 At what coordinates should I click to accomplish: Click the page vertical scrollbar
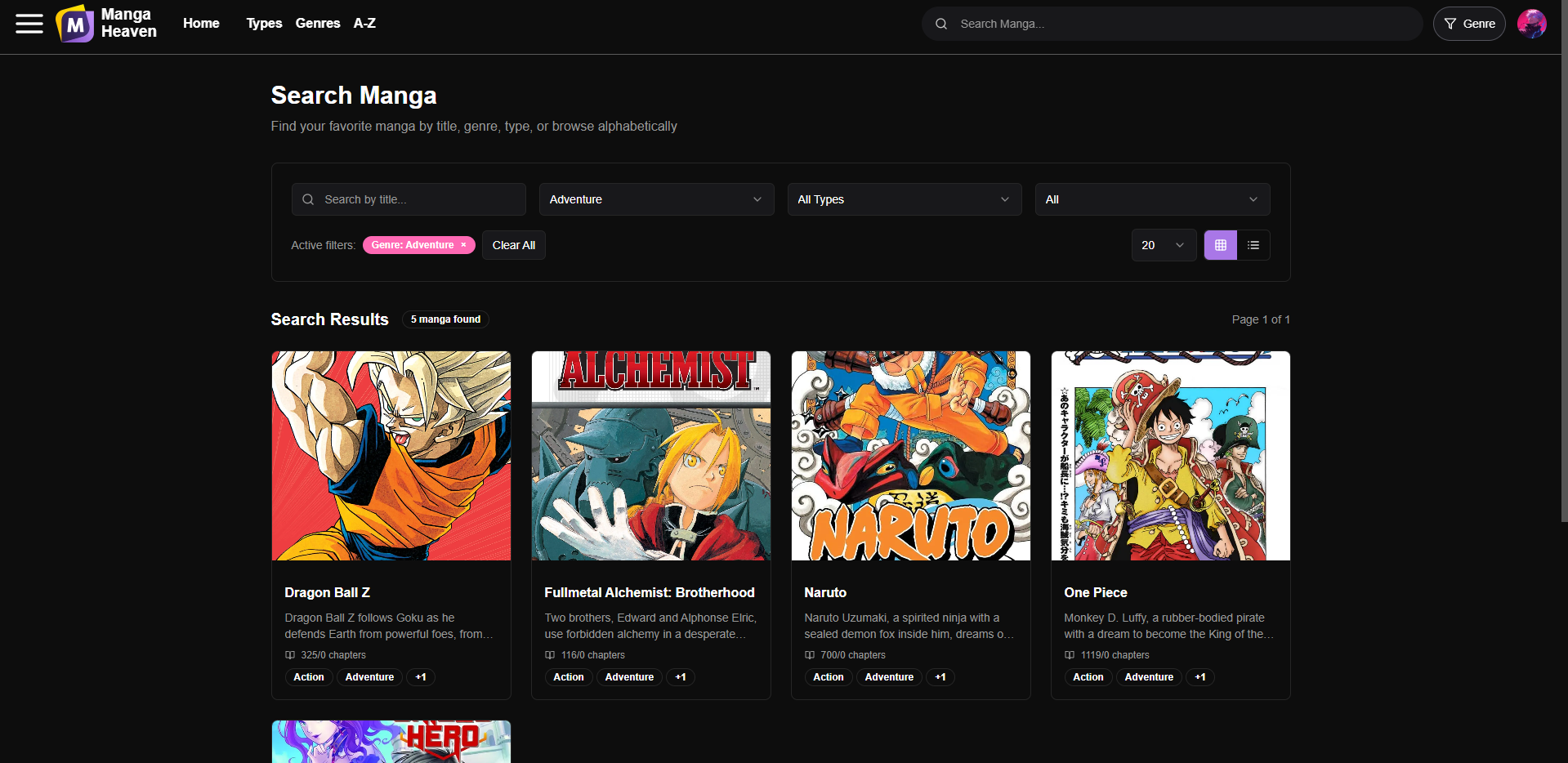point(1564,261)
